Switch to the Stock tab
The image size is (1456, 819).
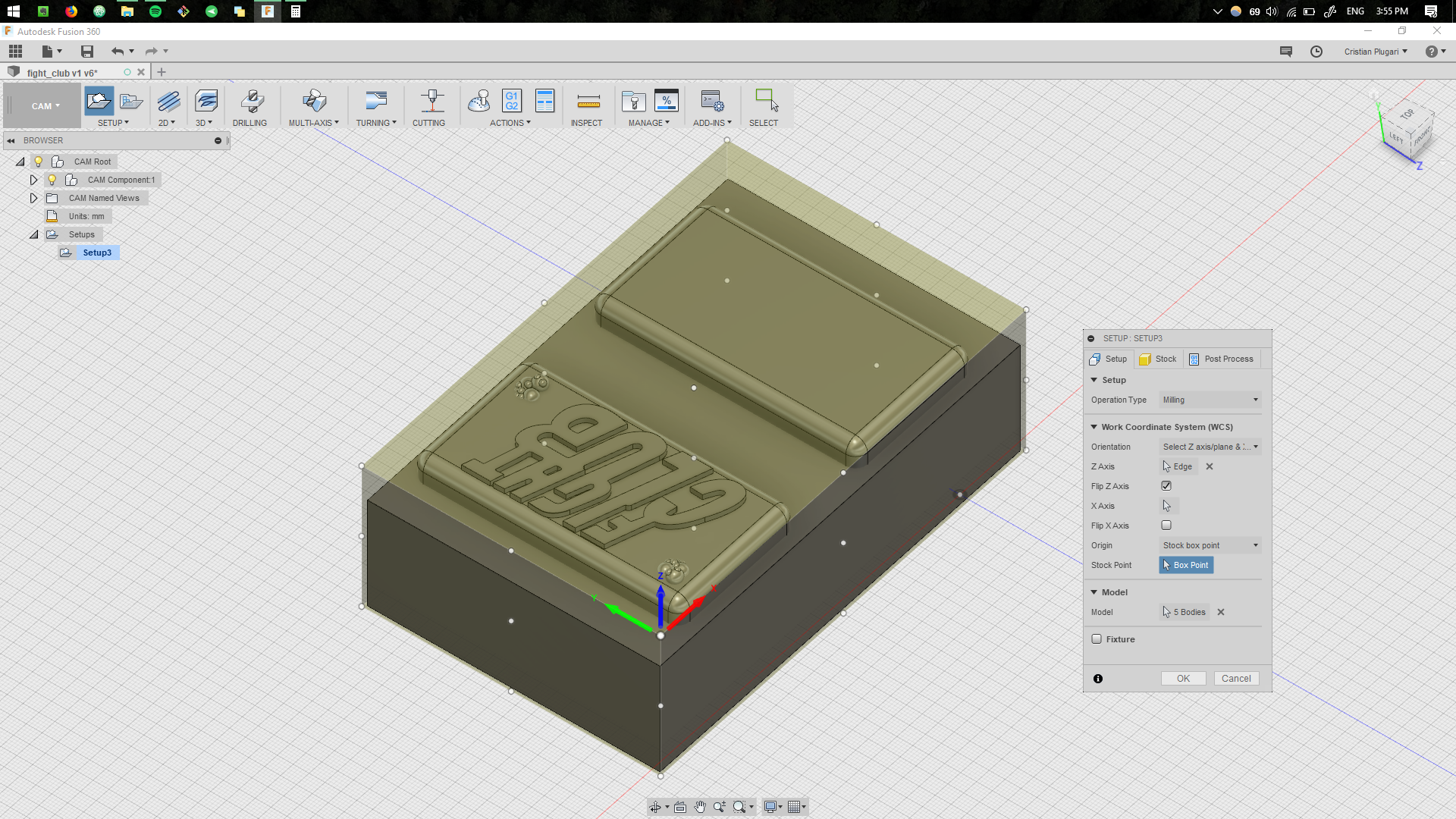pyautogui.click(x=1158, y=359)
